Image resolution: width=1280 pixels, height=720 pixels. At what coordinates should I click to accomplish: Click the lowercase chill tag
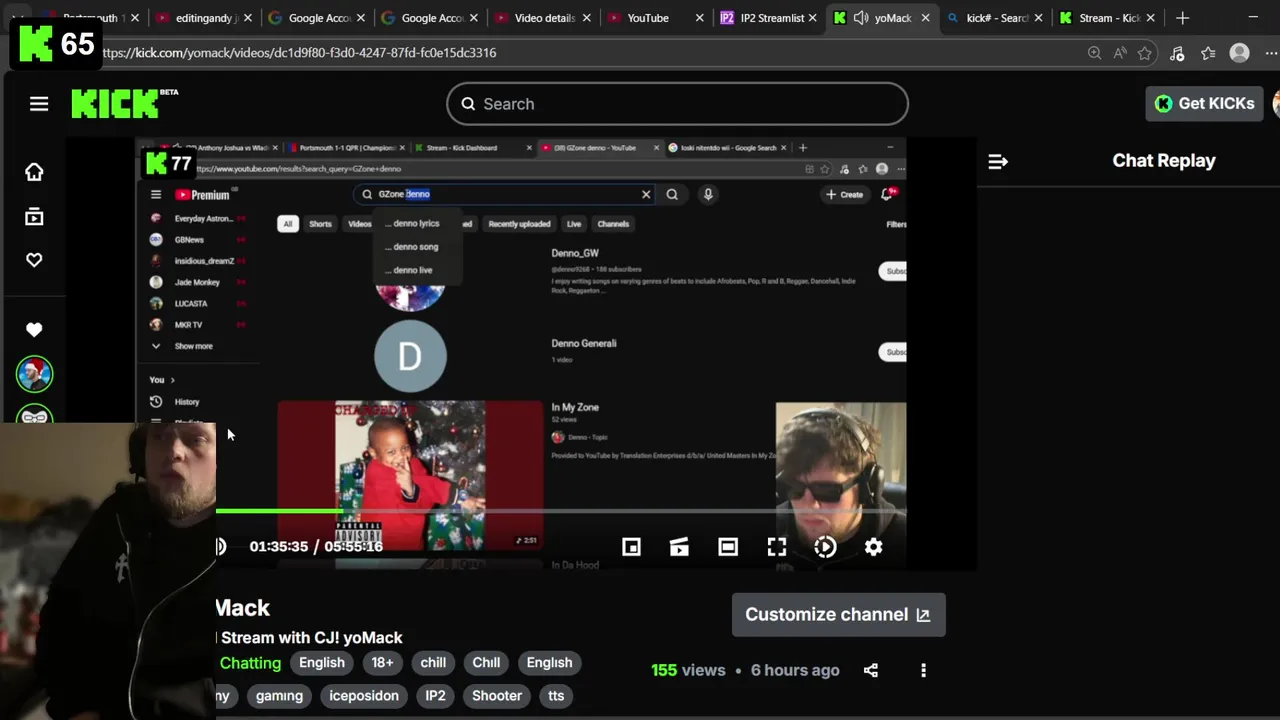(x=433, y=663)
